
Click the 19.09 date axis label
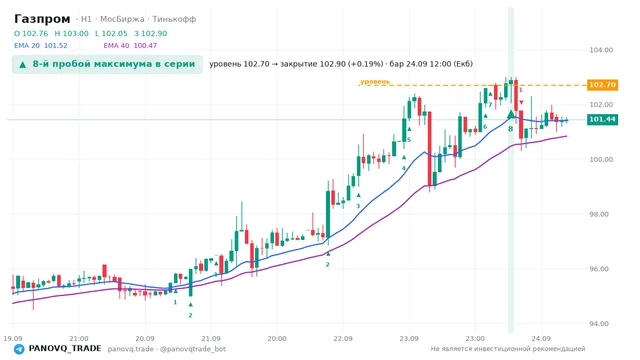13,338
